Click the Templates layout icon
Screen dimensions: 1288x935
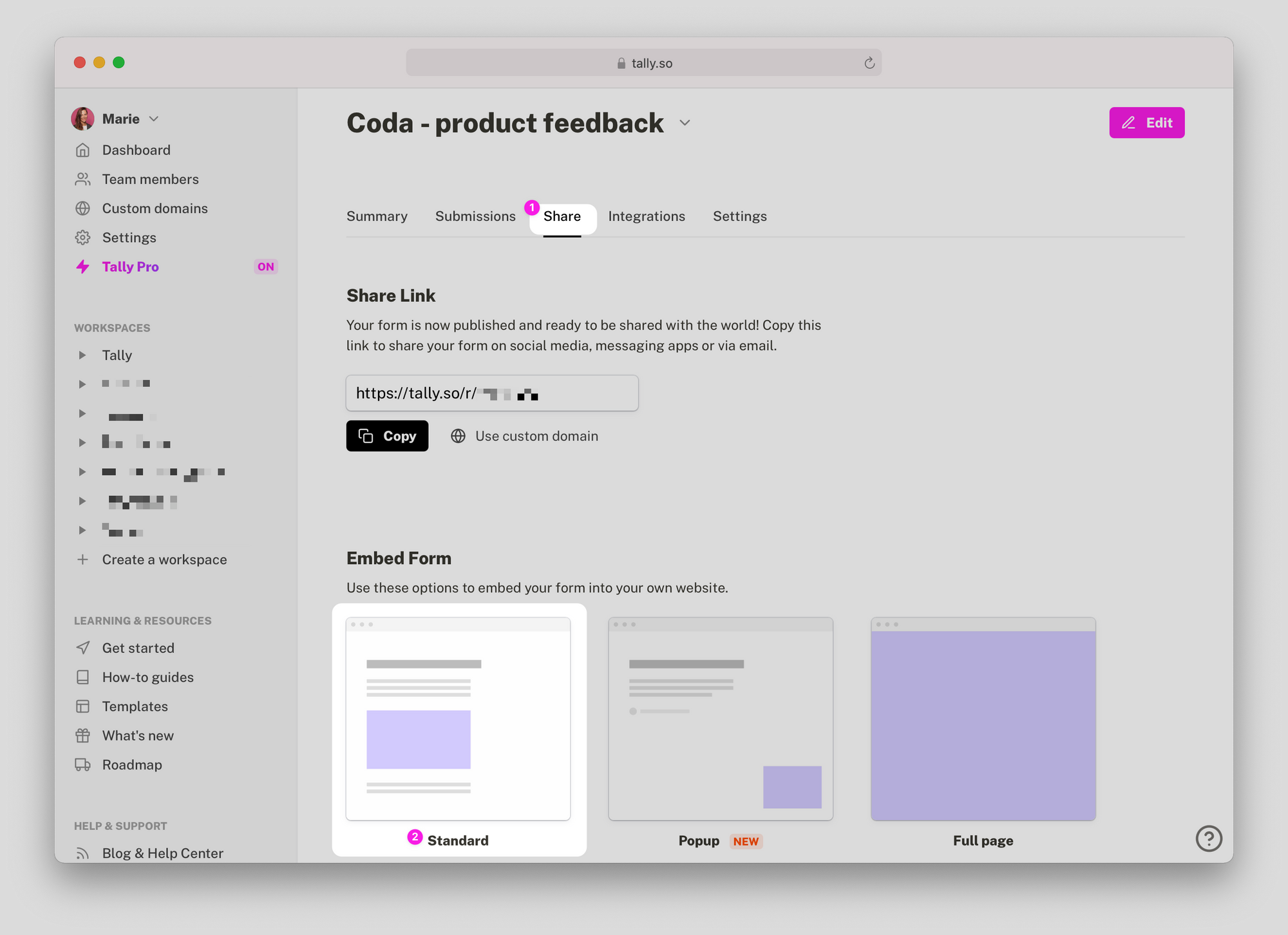[x=82, y=706]
